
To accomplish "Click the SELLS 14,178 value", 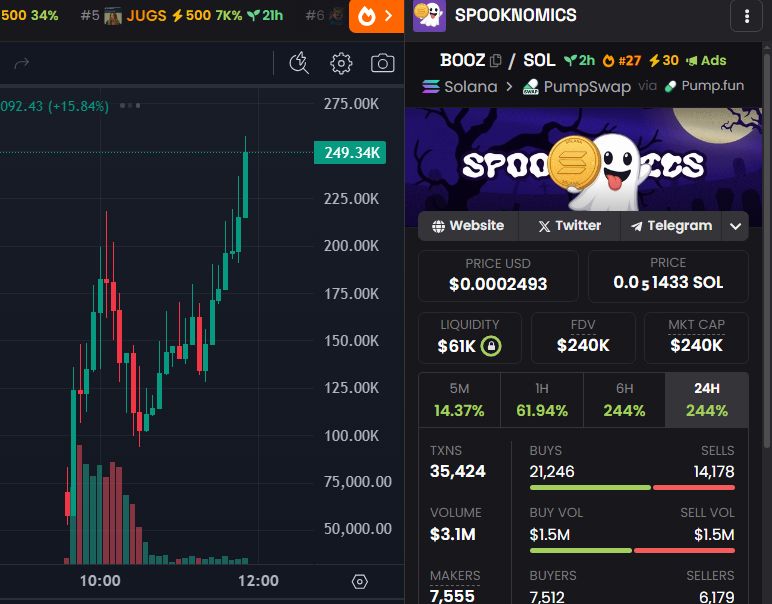I will pos(714,472).
